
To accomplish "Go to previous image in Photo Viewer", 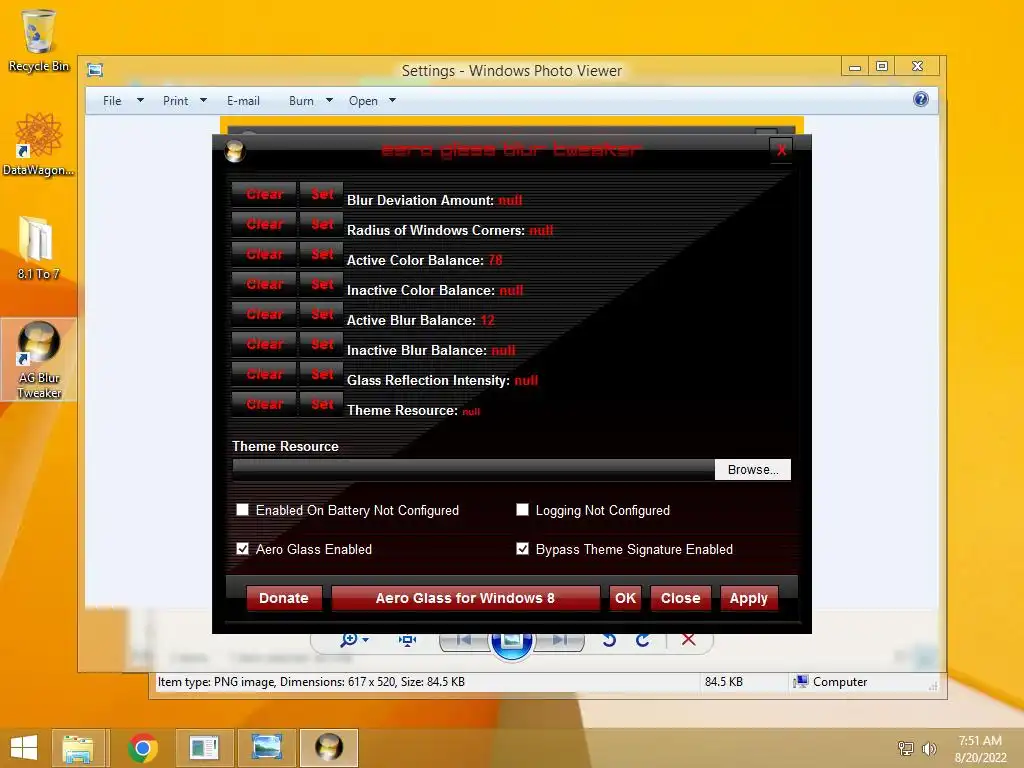I will tap(464, 641).
